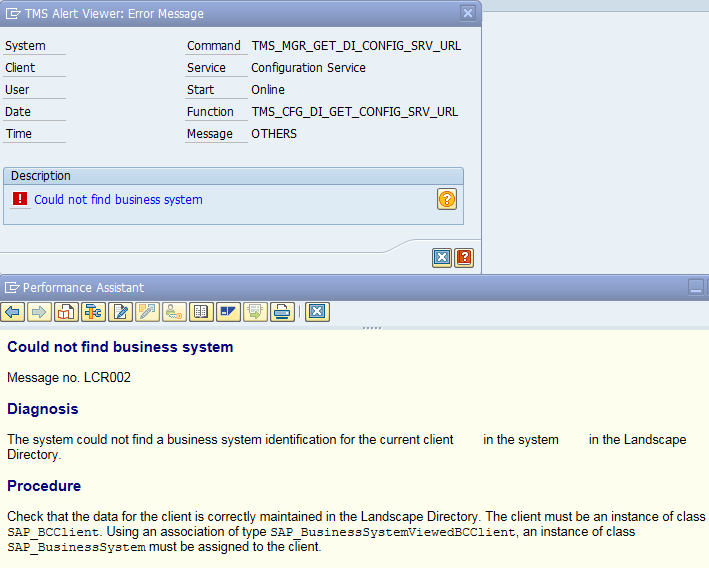Minimize the Performance Assistant window
This screenshot has width=709, height=568.
pos(696,287)
